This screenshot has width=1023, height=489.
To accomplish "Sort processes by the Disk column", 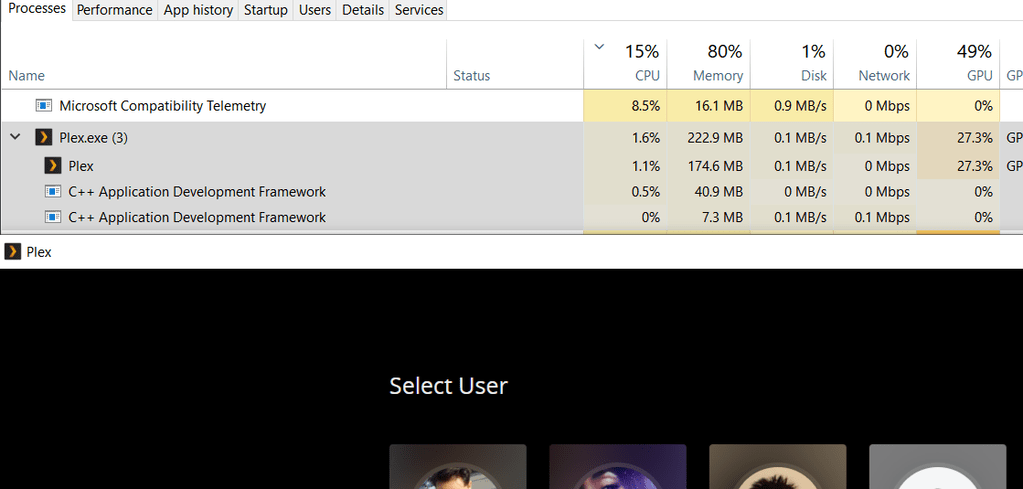I will [x=792, y=63].
